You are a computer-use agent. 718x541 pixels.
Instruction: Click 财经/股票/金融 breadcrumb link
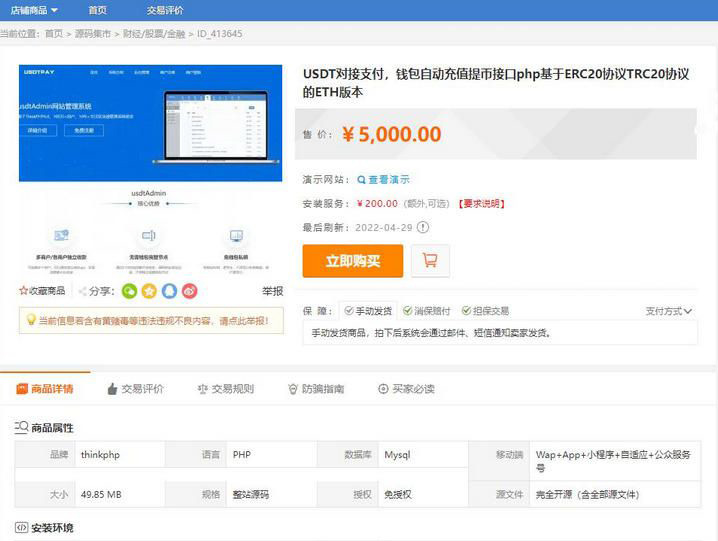point(154,33)
